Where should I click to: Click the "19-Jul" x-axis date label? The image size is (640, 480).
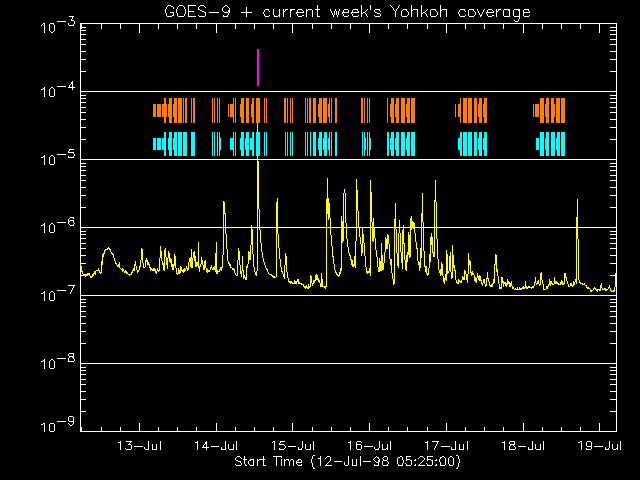point(600,445)
